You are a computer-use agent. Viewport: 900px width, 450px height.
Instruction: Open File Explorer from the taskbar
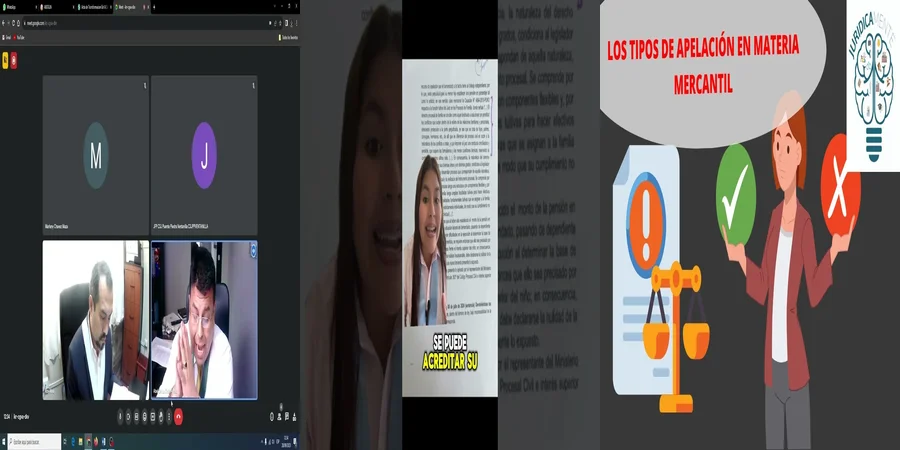80,441
